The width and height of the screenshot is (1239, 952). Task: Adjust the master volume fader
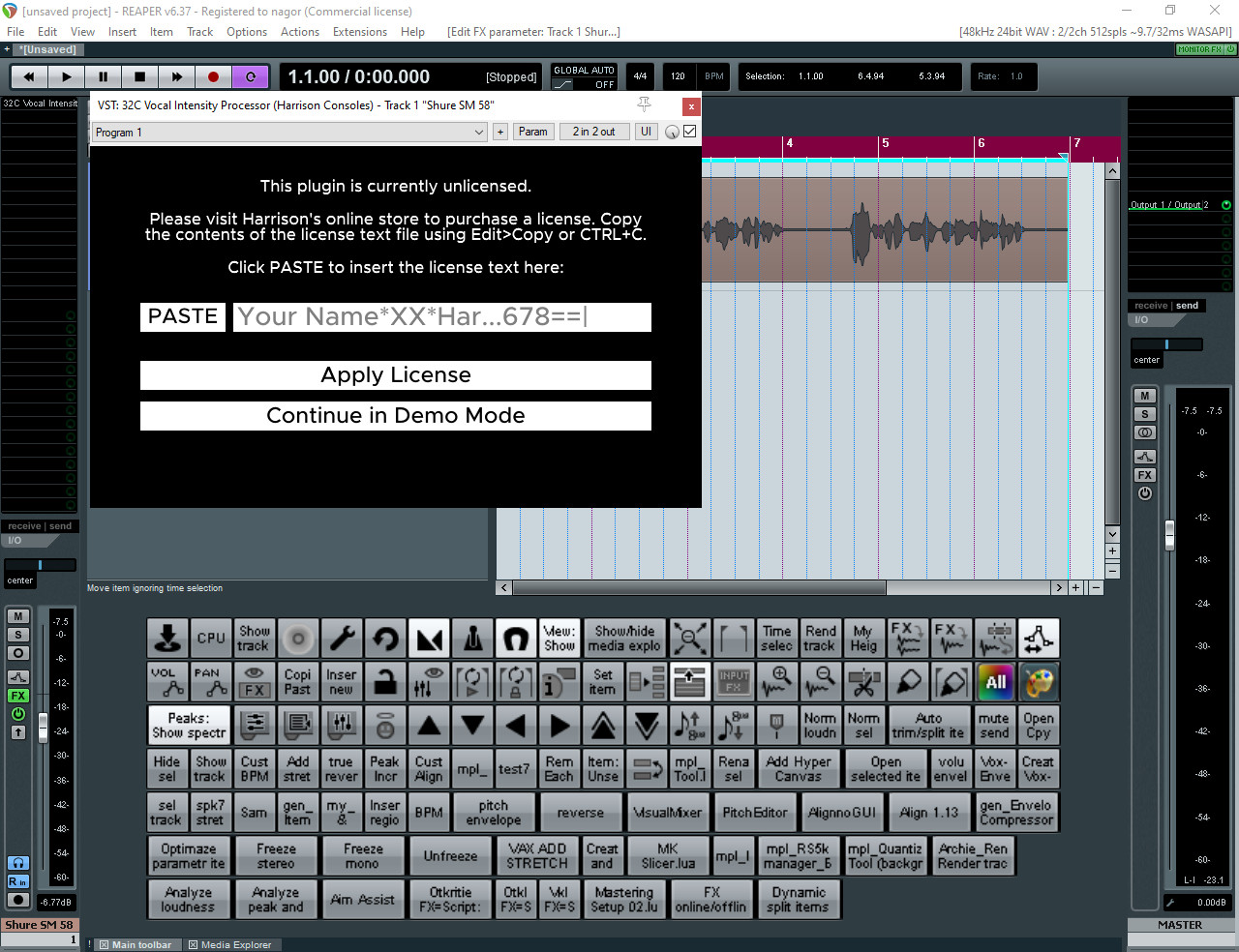[1169, 534]
